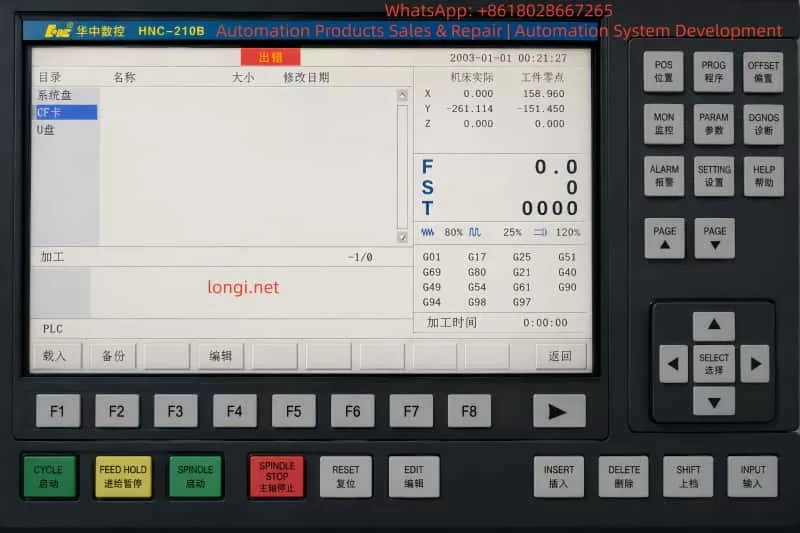Open the HELP 帮助 key
Image resolution: width=800 pixels, height=533 pixels.
point(764,176)
